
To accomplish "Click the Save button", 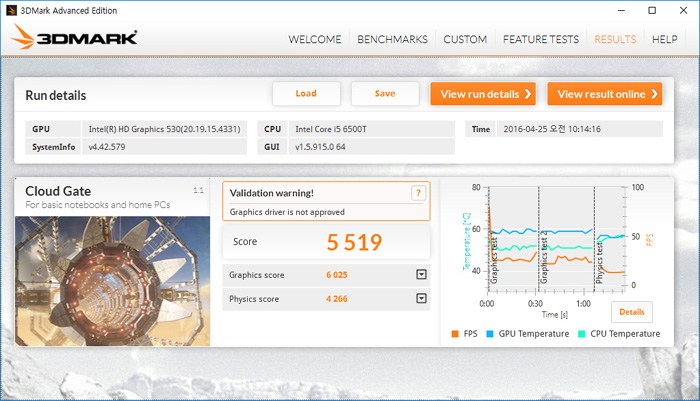I will 385,94.
